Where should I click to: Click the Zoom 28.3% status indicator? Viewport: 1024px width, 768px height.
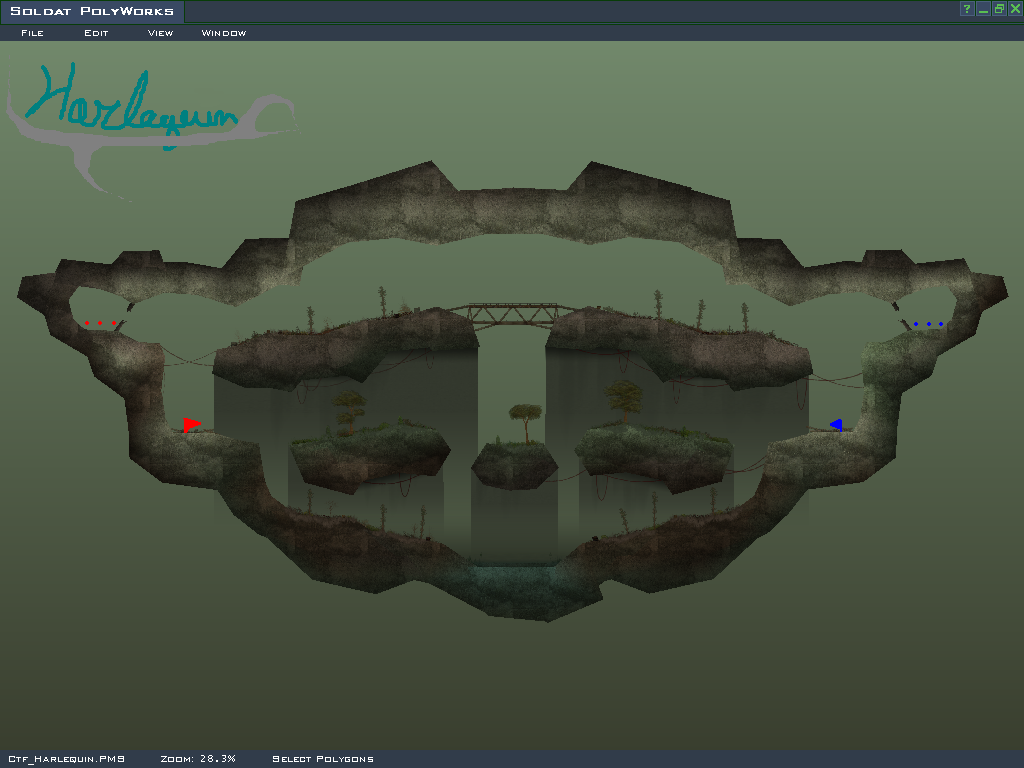point(198,759)
